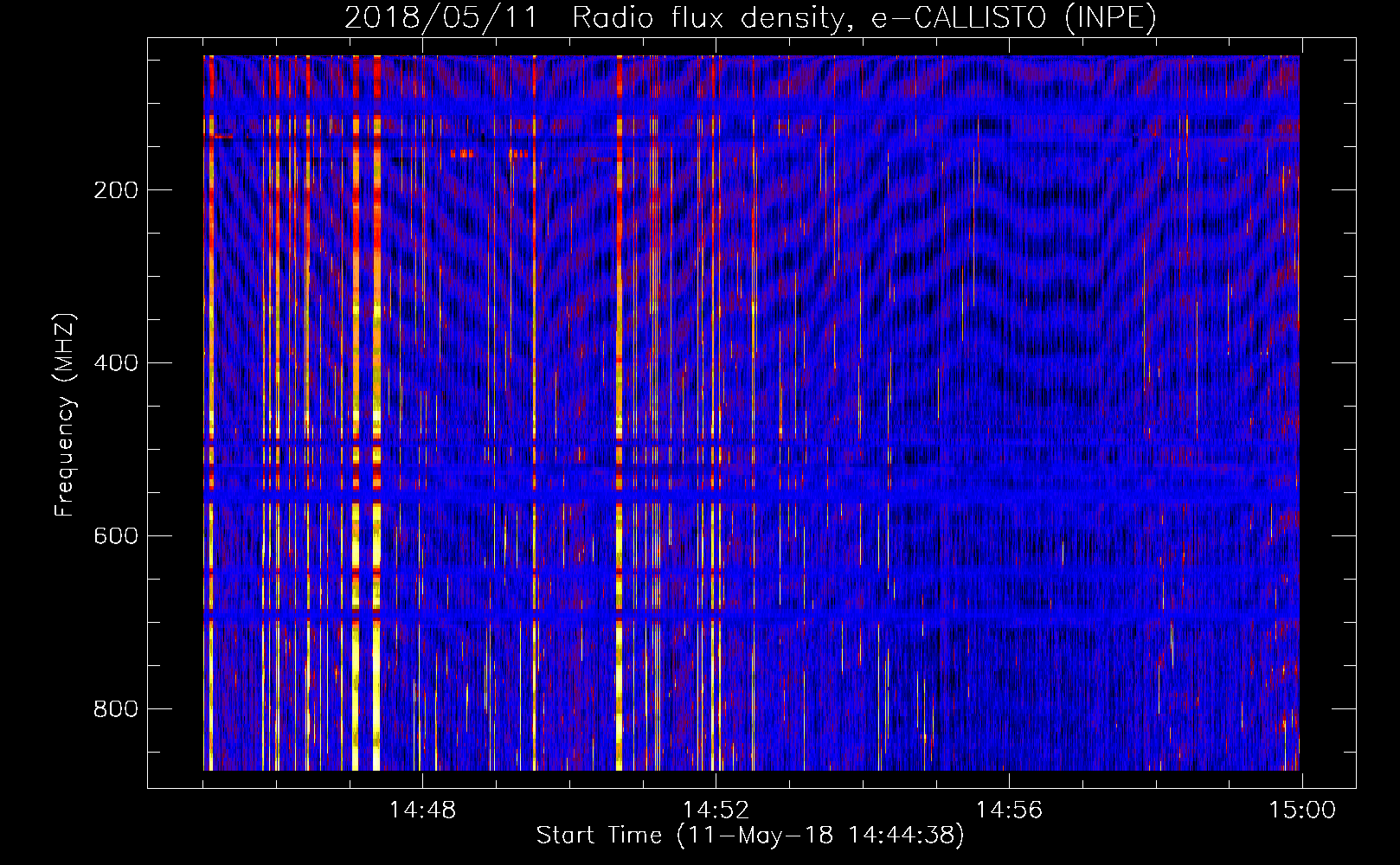Viewport: 1400px width, 865px height.
Task: Click the 14:56 time tick label
Action: (x=1009, y=811)
